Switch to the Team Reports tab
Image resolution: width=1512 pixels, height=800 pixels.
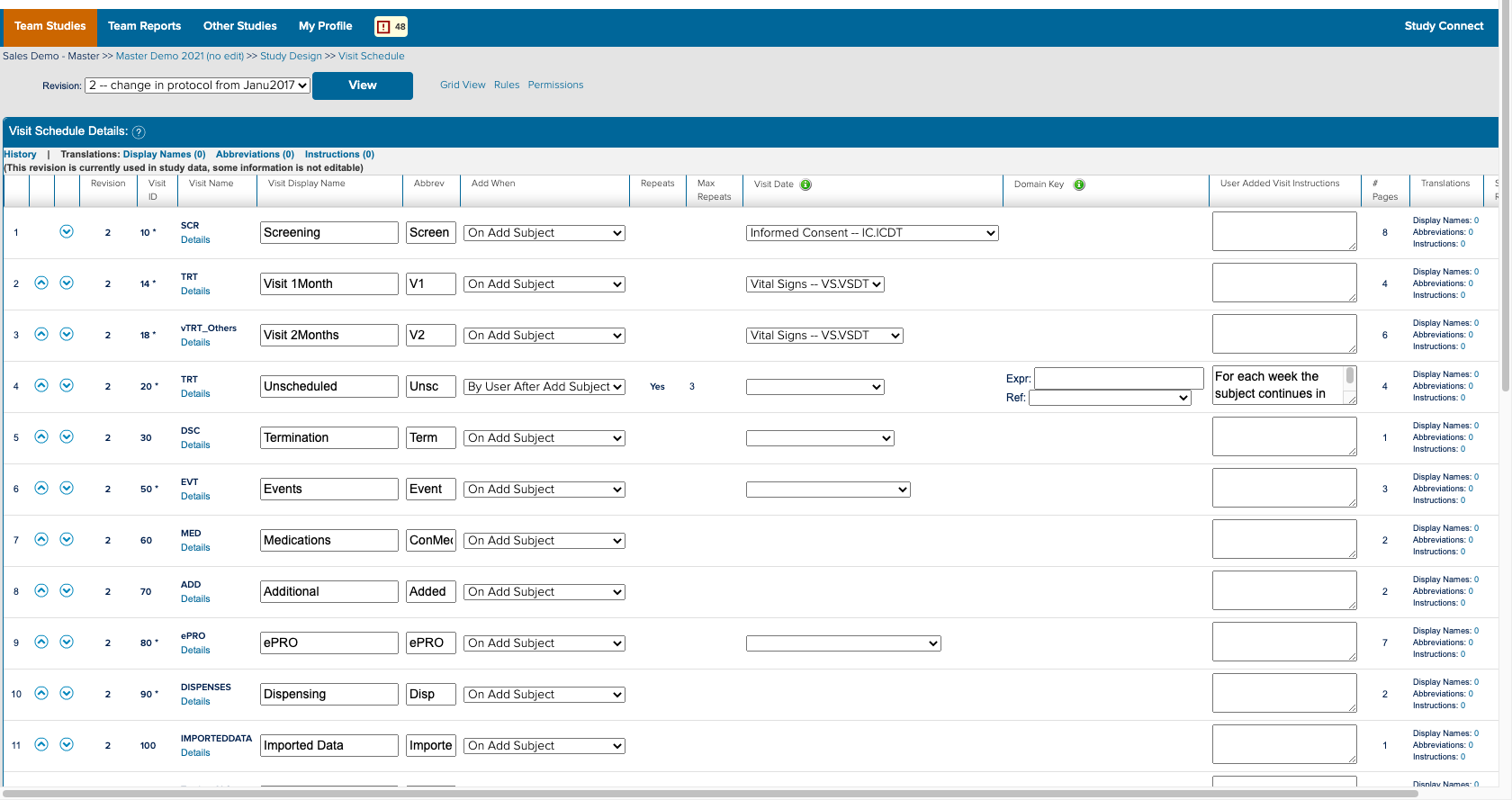(x=144, y=26)
